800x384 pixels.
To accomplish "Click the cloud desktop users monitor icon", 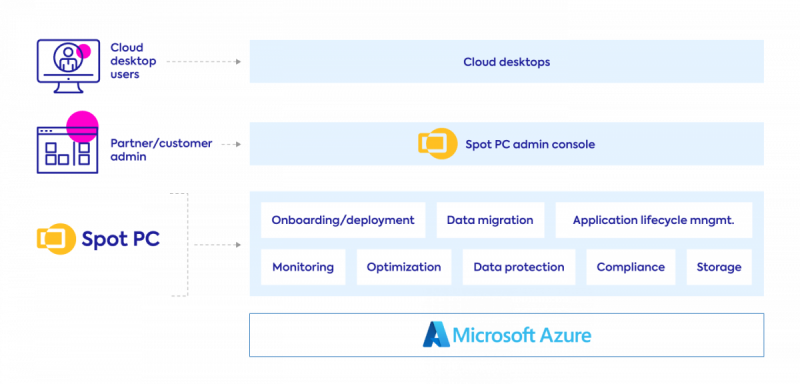I will tap(68, 66).
